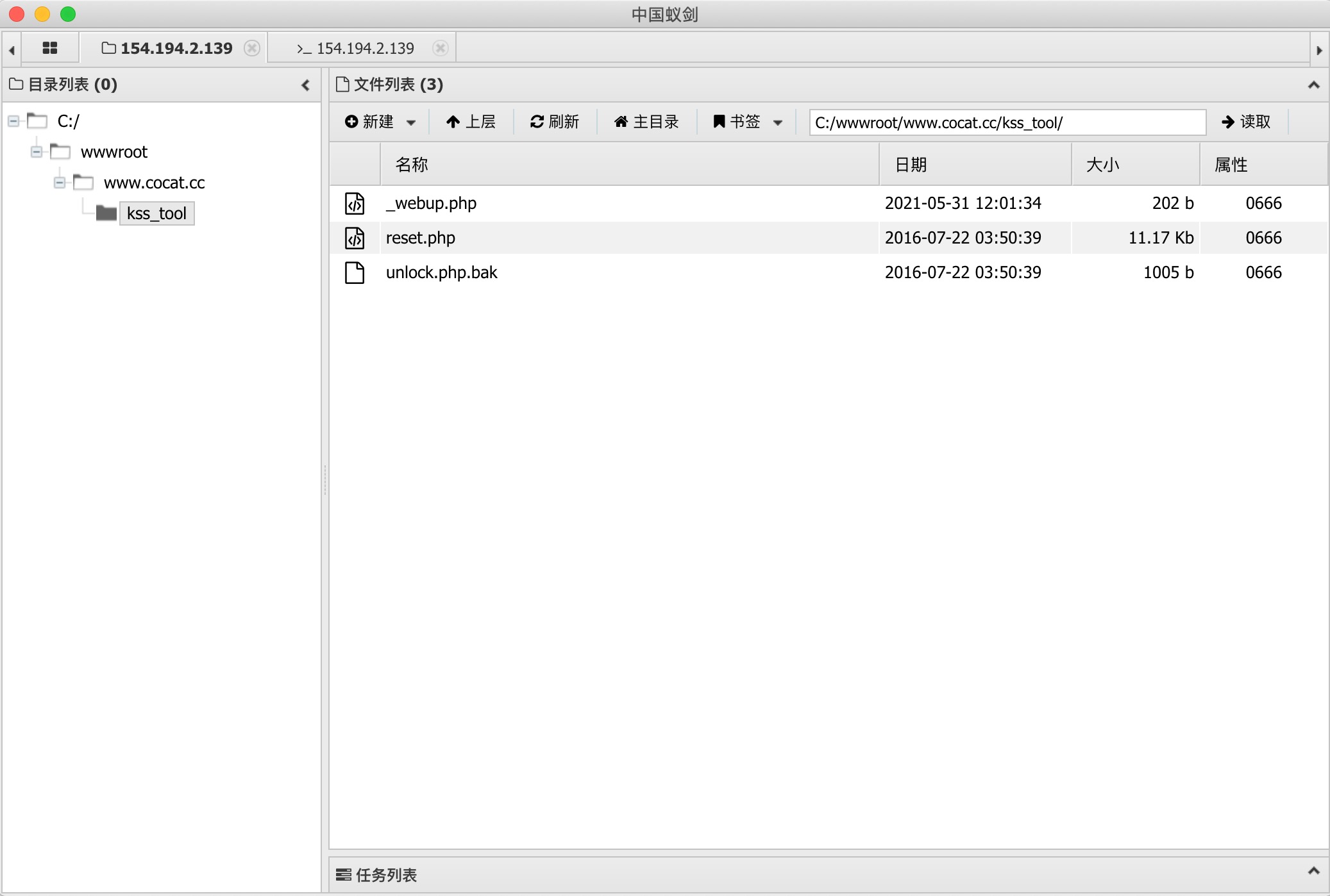
Task: Click the kss_tool folder icon
Action: [x=106, y=213]
